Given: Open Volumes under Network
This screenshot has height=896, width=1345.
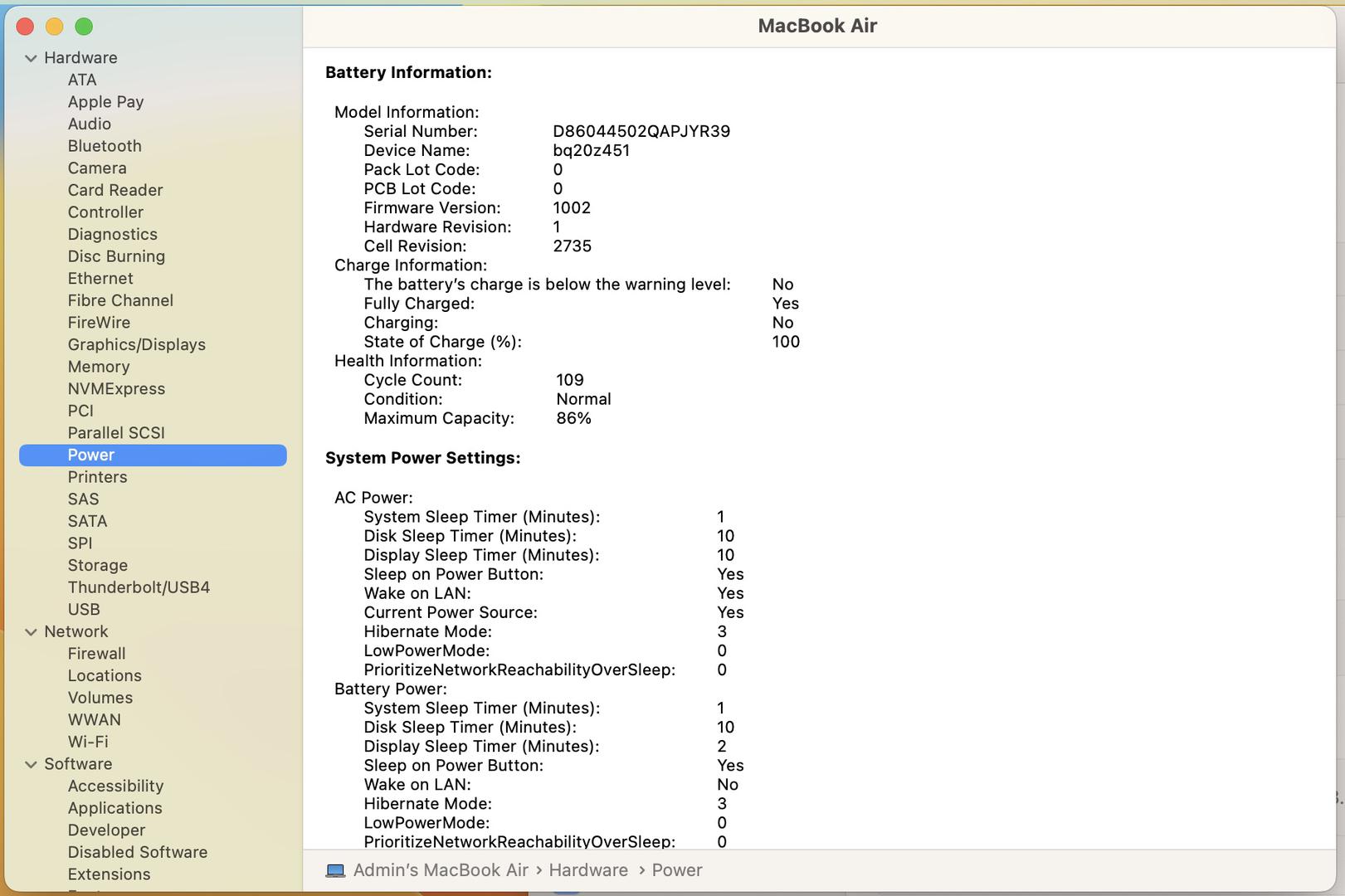Looking at the screenshot, I should [100, 698].
